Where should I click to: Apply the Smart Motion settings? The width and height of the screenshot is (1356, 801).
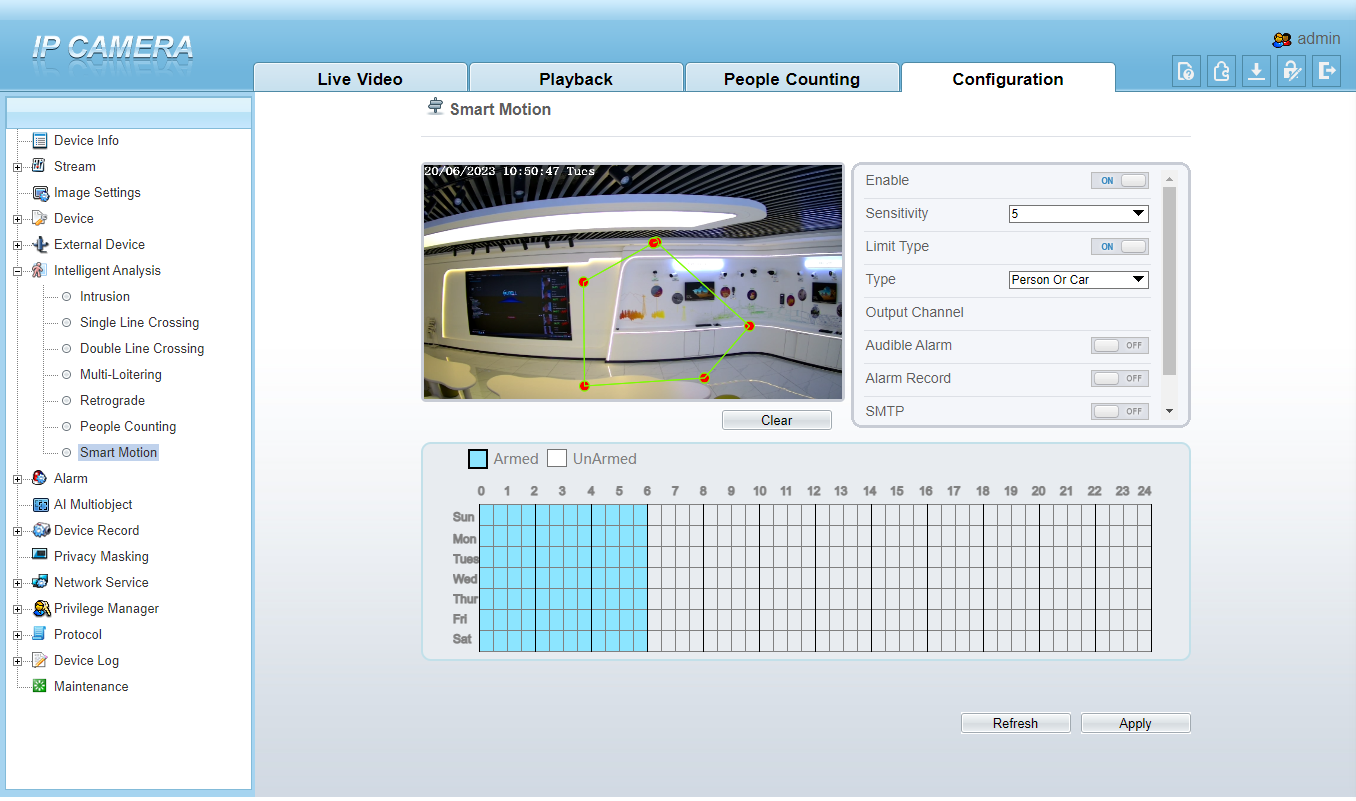click(1135, 722)
